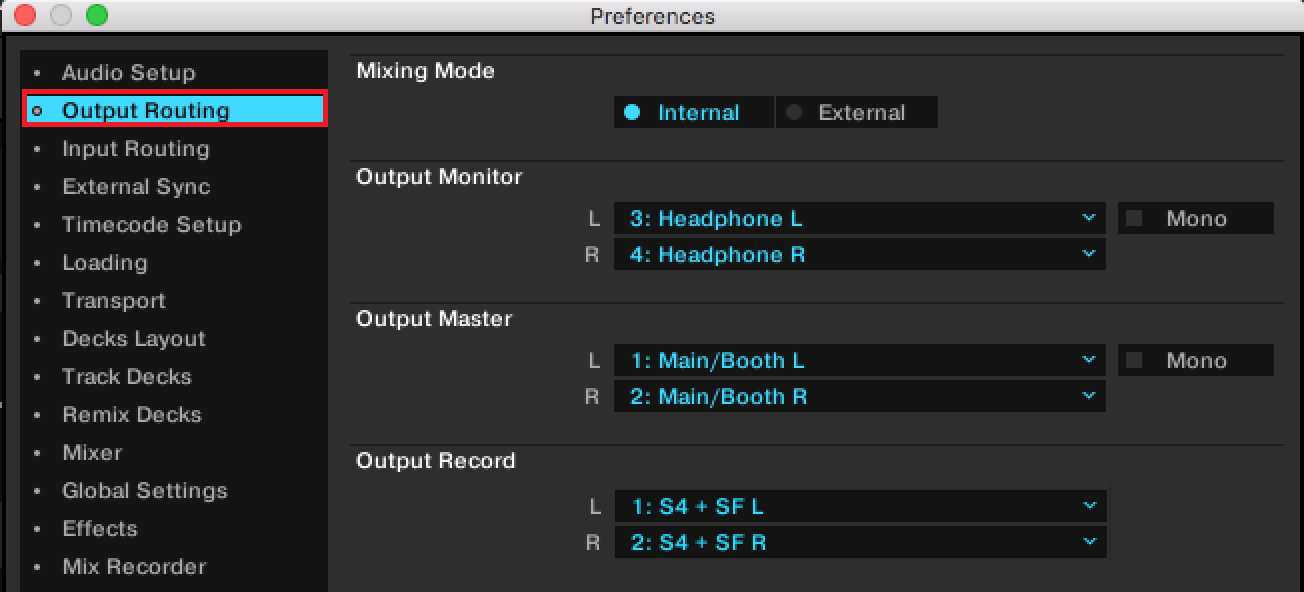Open External Sync settings
This screenshot has height=592, width=1304.
[136, 187]
